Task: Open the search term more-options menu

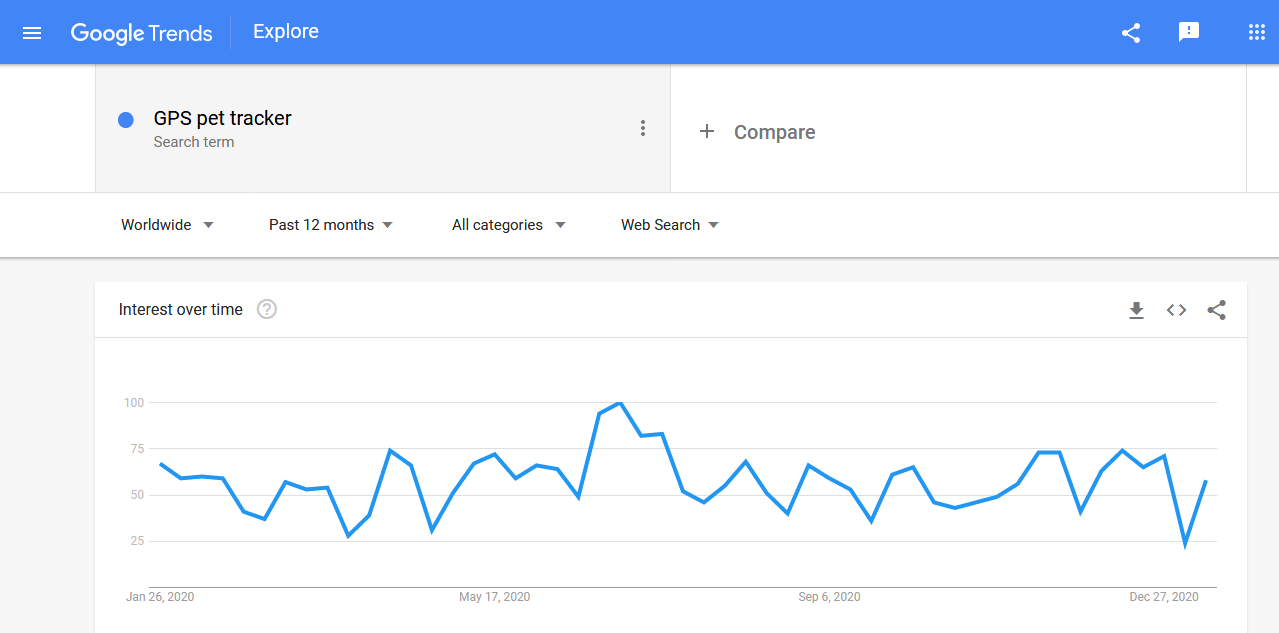Action: (643, 128)
